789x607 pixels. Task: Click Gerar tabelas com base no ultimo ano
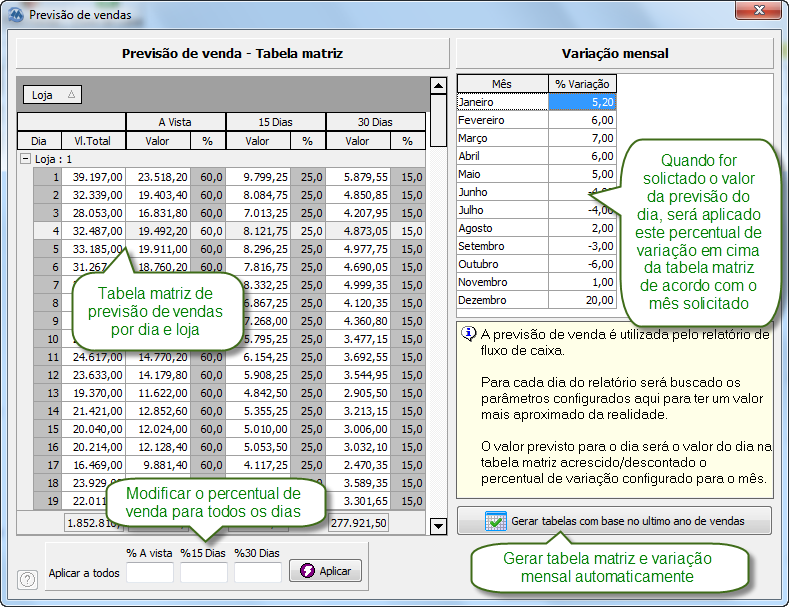pyautogui.click(x=614, y=521)
